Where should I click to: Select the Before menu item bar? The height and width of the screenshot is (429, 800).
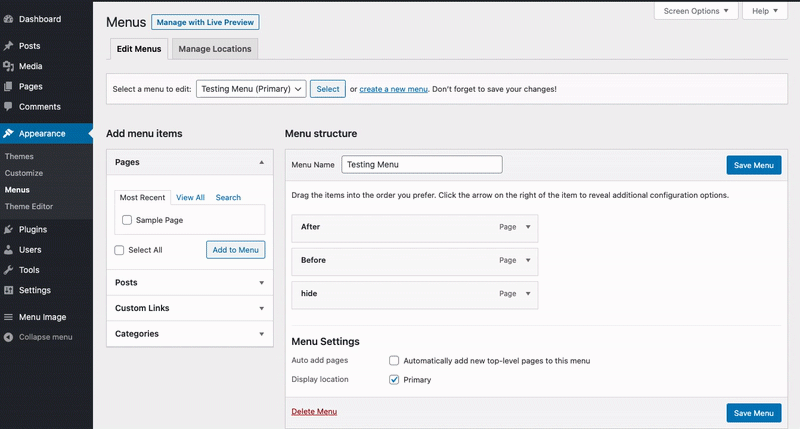coord(415,261)
